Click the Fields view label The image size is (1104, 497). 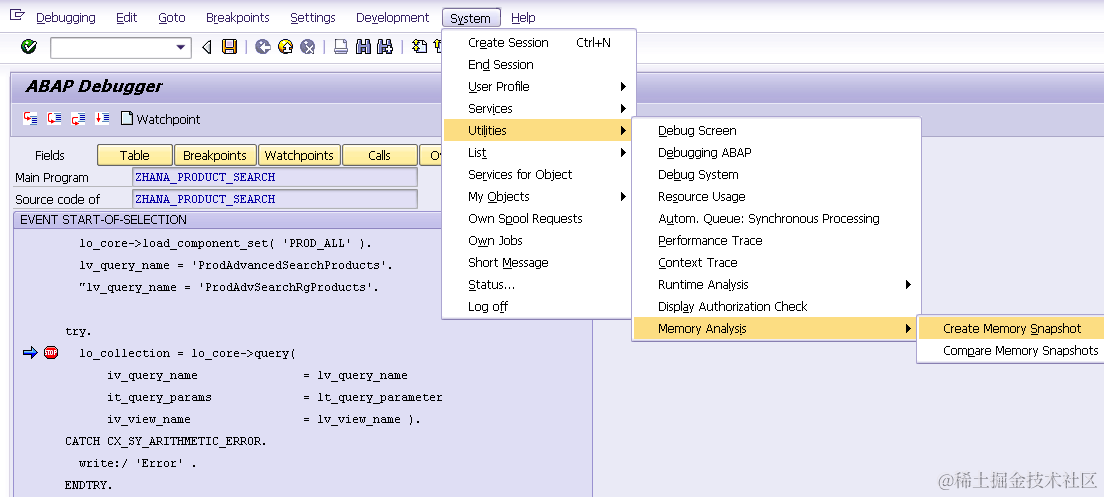click(x=49, y=156)
